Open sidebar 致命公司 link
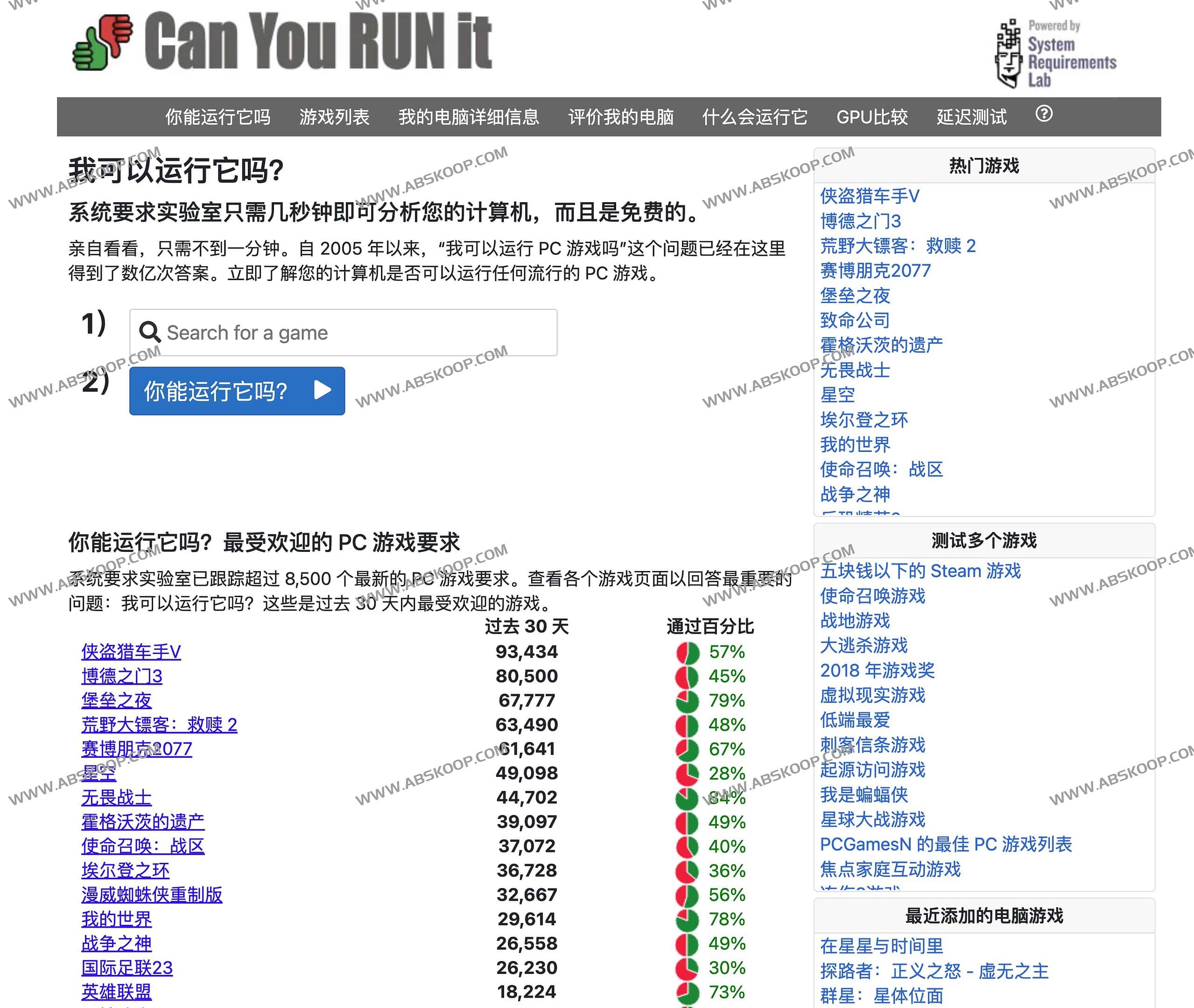This screenshot has width=1194, height=1008. click(x=855, y=320)
